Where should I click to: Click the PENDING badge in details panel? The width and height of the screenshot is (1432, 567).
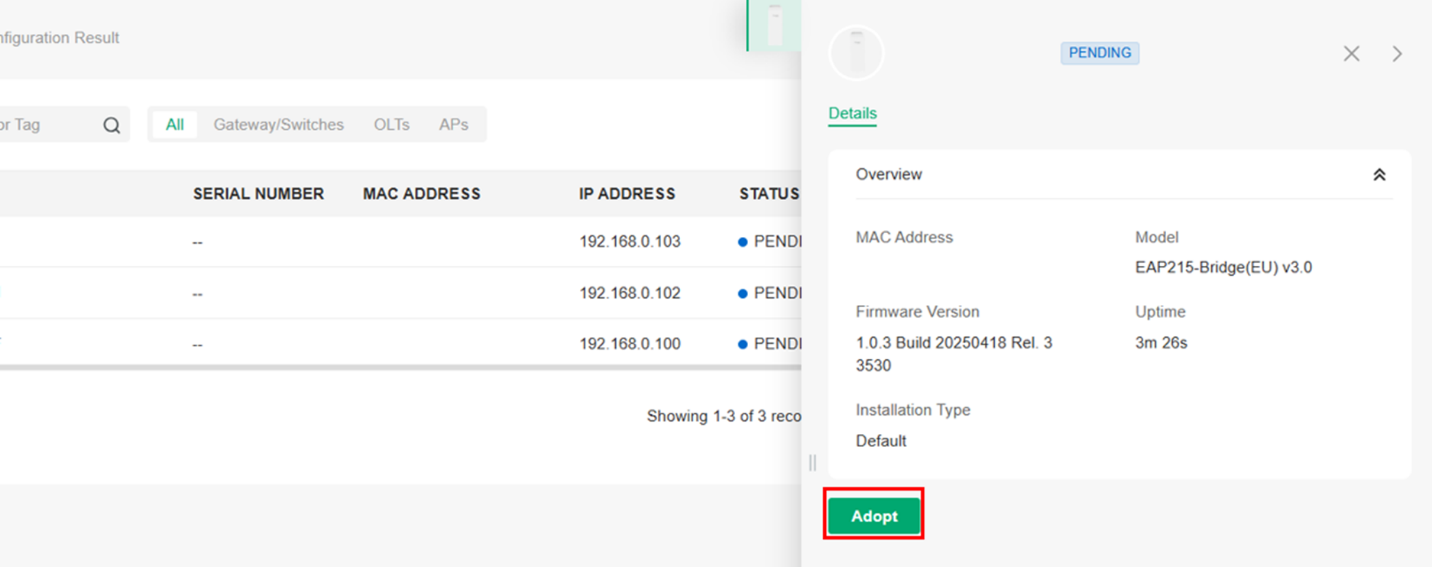pos(1099,53)
